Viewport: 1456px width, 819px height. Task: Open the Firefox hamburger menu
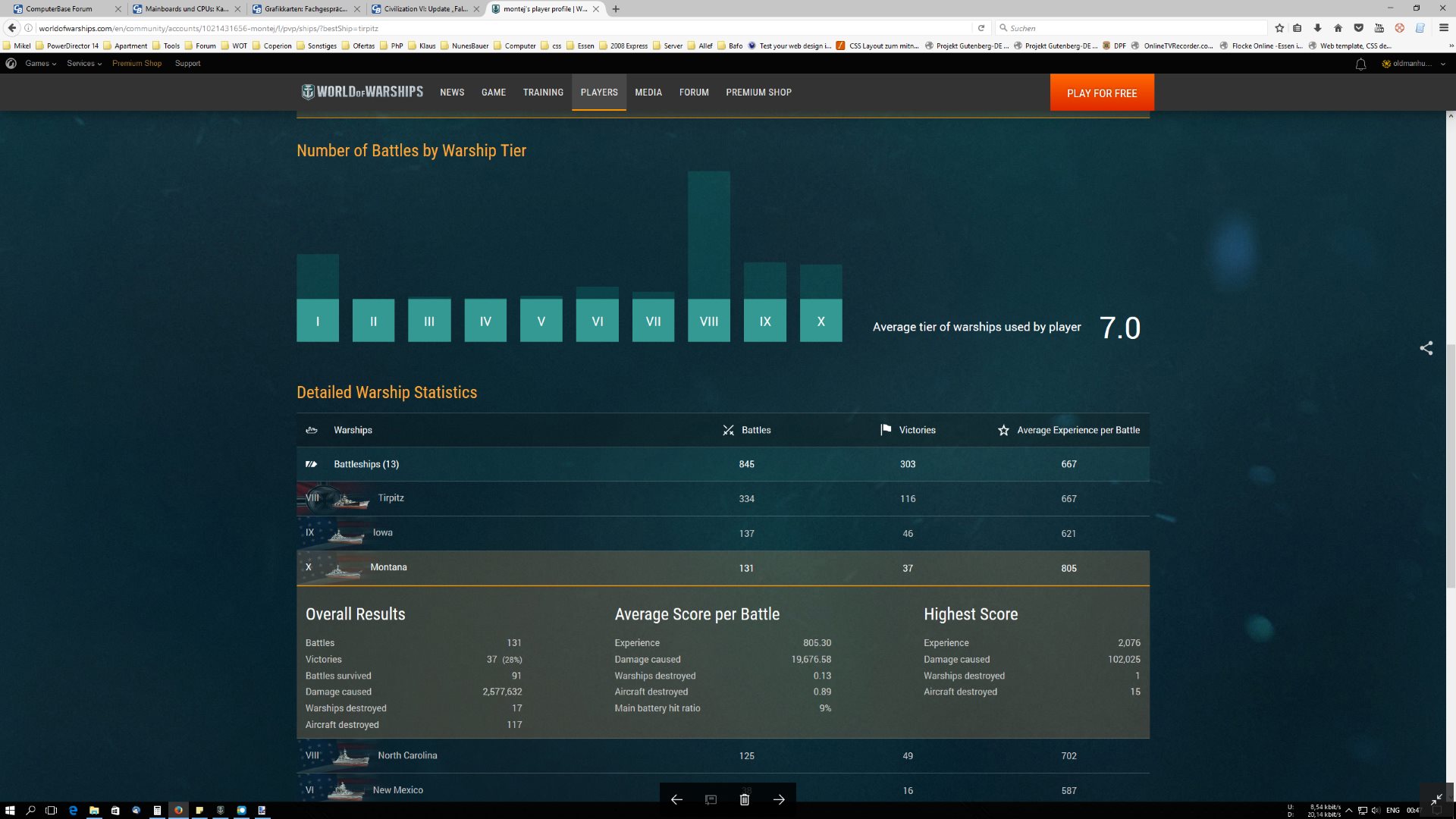pos(1444,28)
